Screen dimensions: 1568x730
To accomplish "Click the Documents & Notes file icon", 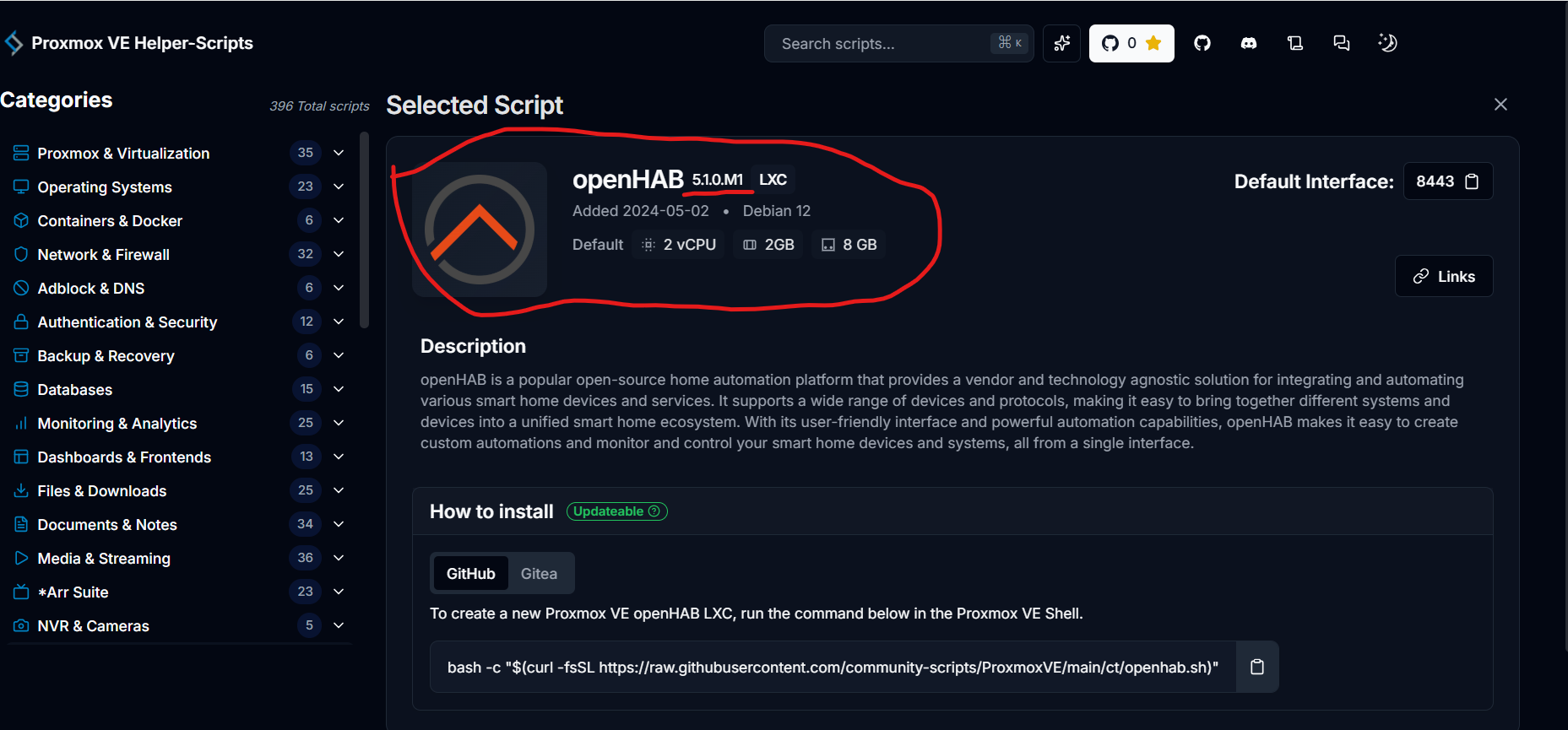I will (x=21, y=524).
